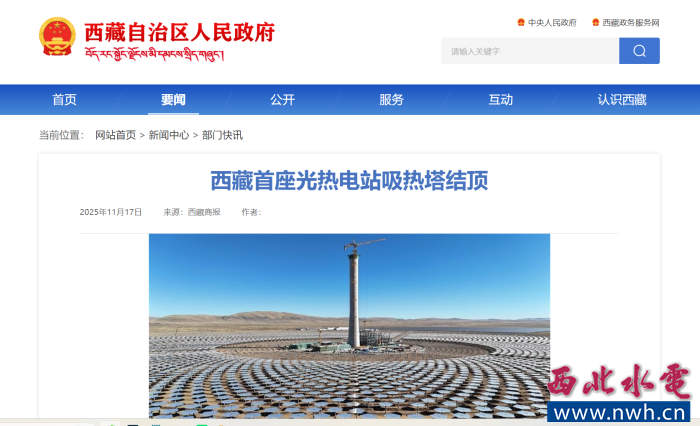Click the 网站首页 breadcrumb link
The width and height of the screenshot is (700, 426).
tap(115, 135)
